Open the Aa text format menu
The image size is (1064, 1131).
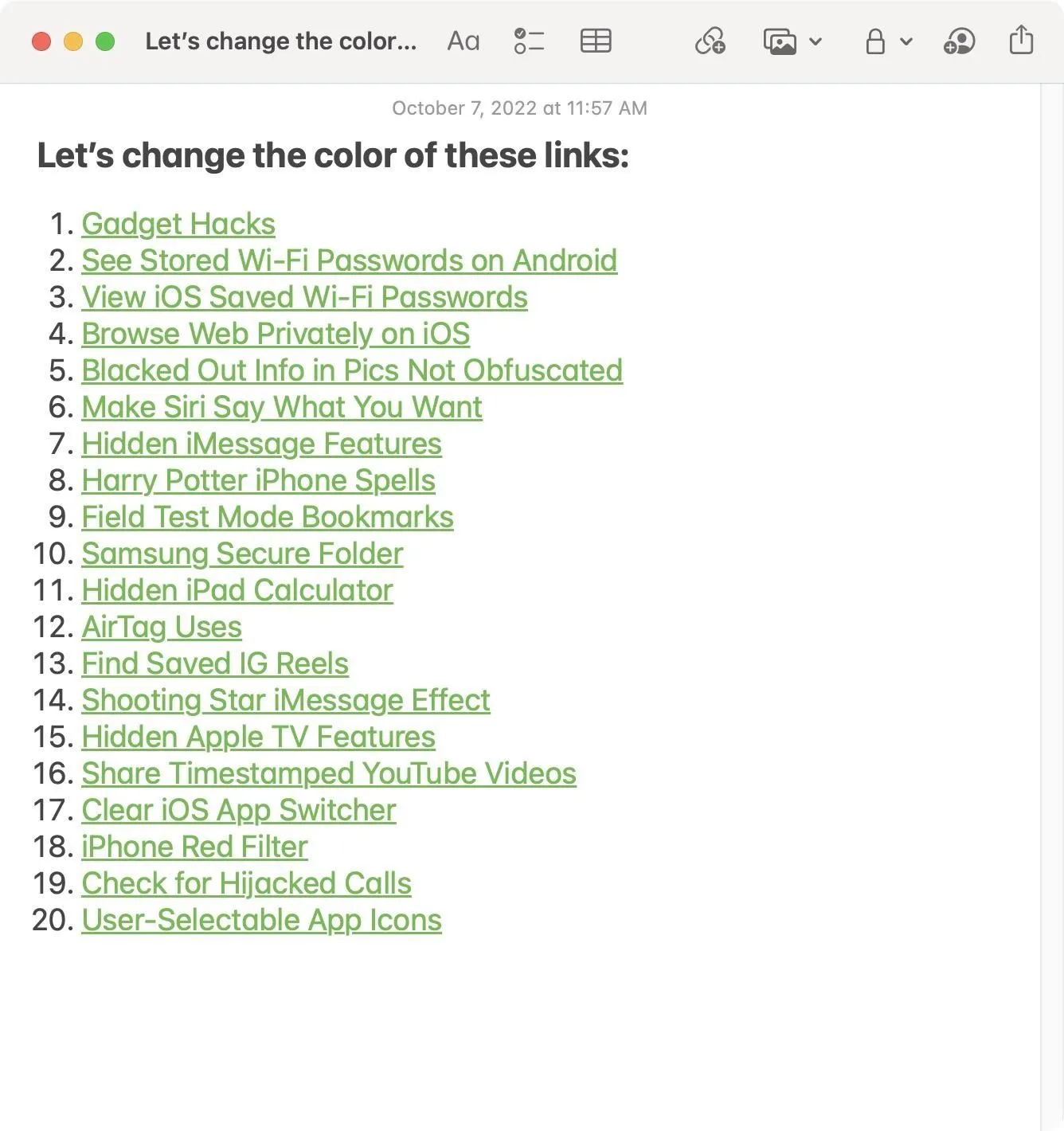(464, 41)
